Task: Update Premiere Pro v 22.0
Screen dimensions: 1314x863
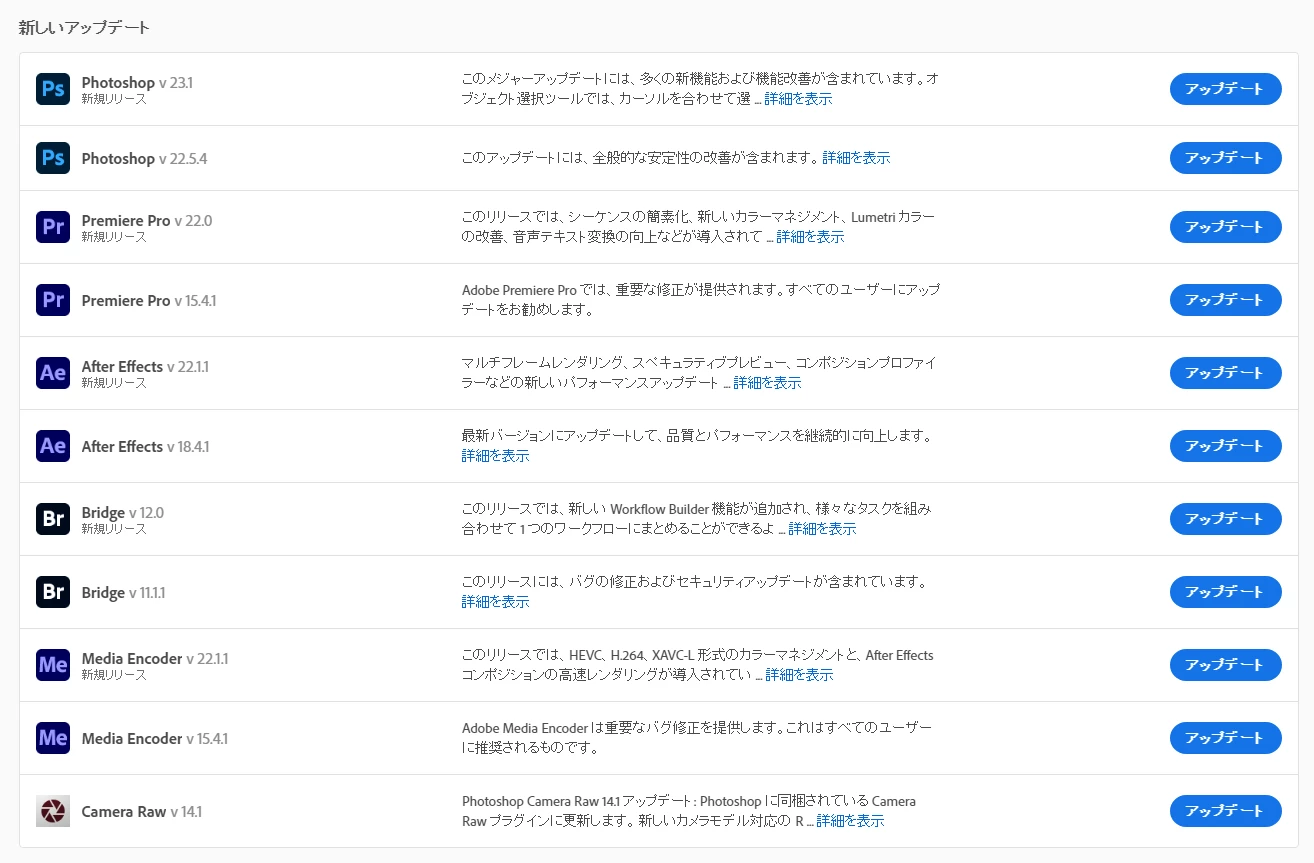Action: click(x=1225, y=227)
